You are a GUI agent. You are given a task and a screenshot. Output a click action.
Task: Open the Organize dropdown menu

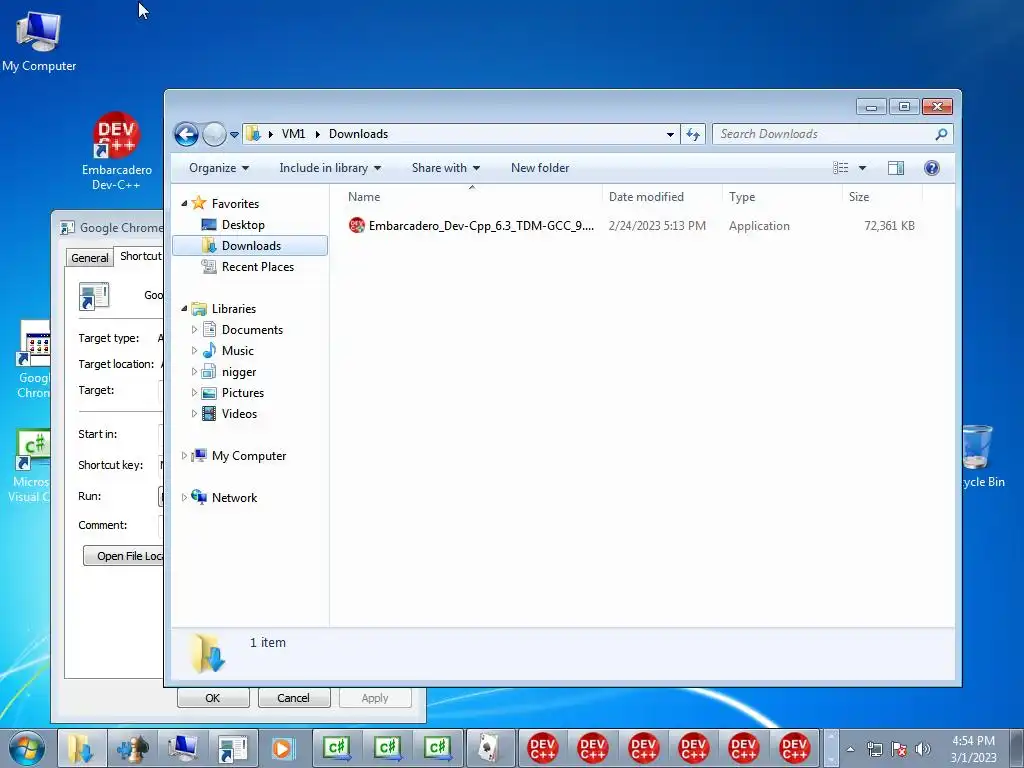(219, 168)
